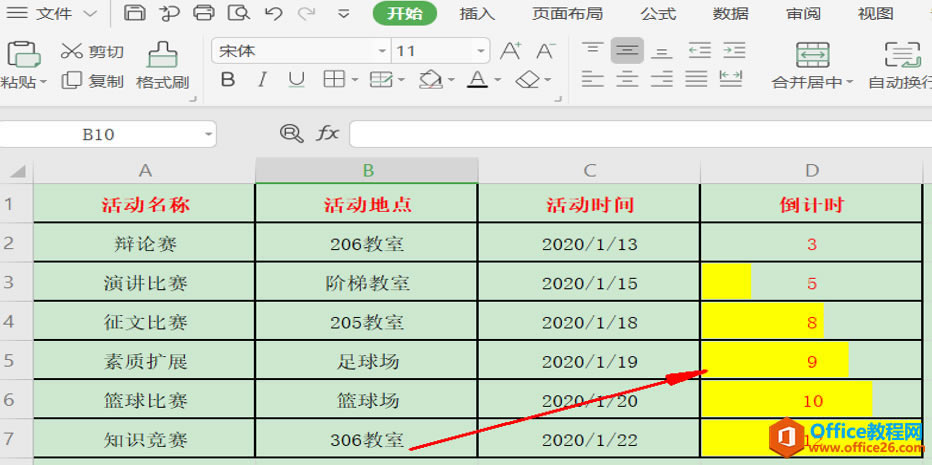Switch to the 插入 tab

pos(477,13)
